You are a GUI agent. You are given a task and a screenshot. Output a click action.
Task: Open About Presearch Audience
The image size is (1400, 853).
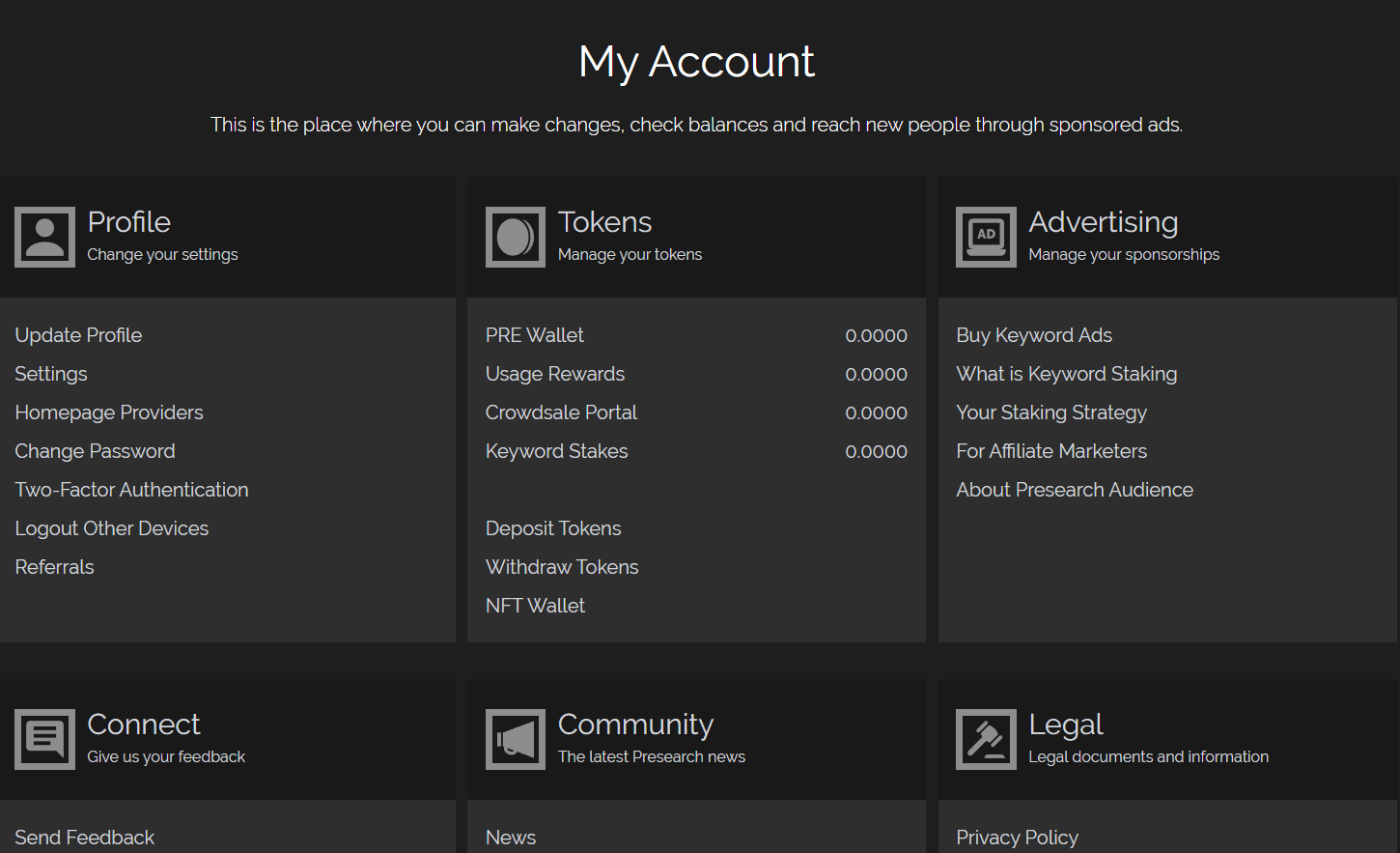[1075, 490]
